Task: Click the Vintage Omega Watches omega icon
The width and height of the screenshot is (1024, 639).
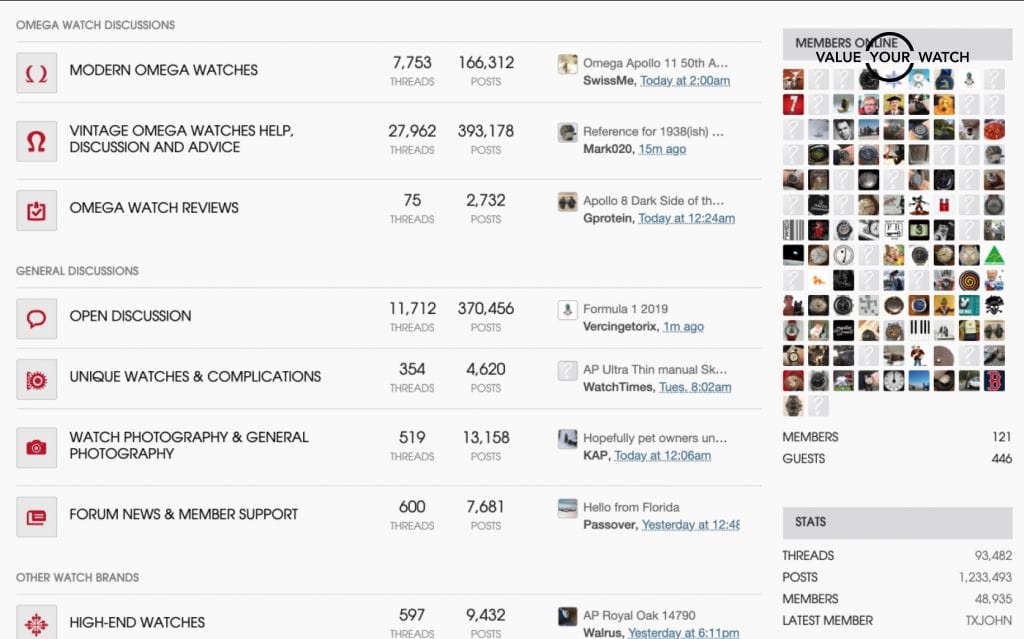Action: [x=36, y=141]
